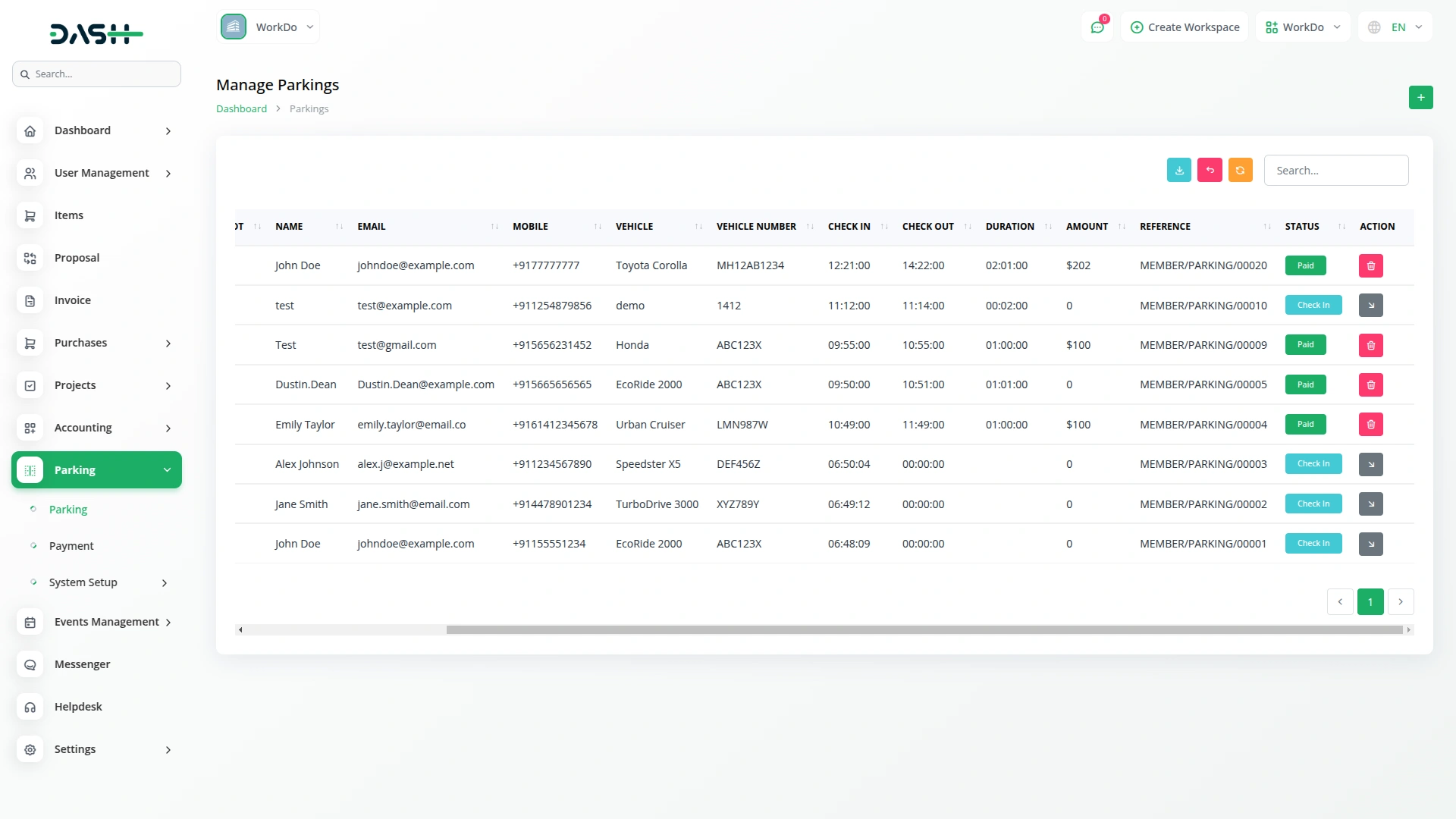Click the orange refresh icon
This screenshot has height=819, width=1456.
coord(1240,171)
